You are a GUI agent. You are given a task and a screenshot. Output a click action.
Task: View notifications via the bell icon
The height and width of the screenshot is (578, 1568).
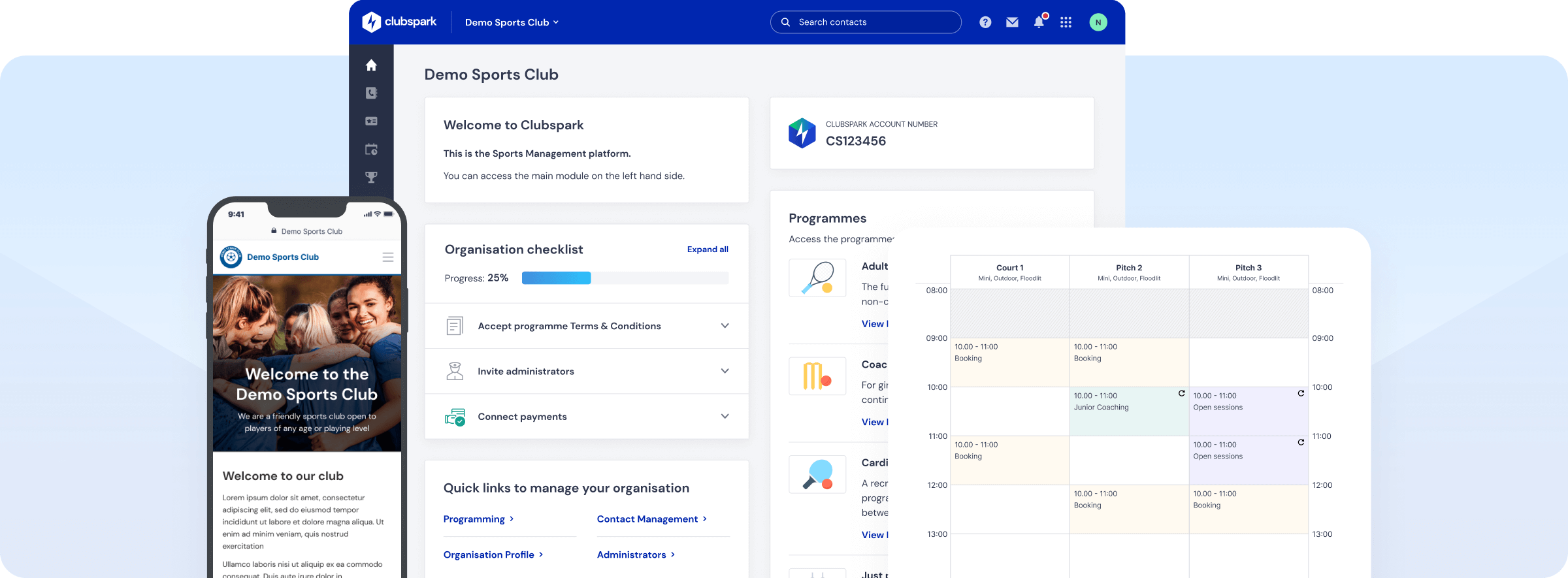[x=1039, y=22]
